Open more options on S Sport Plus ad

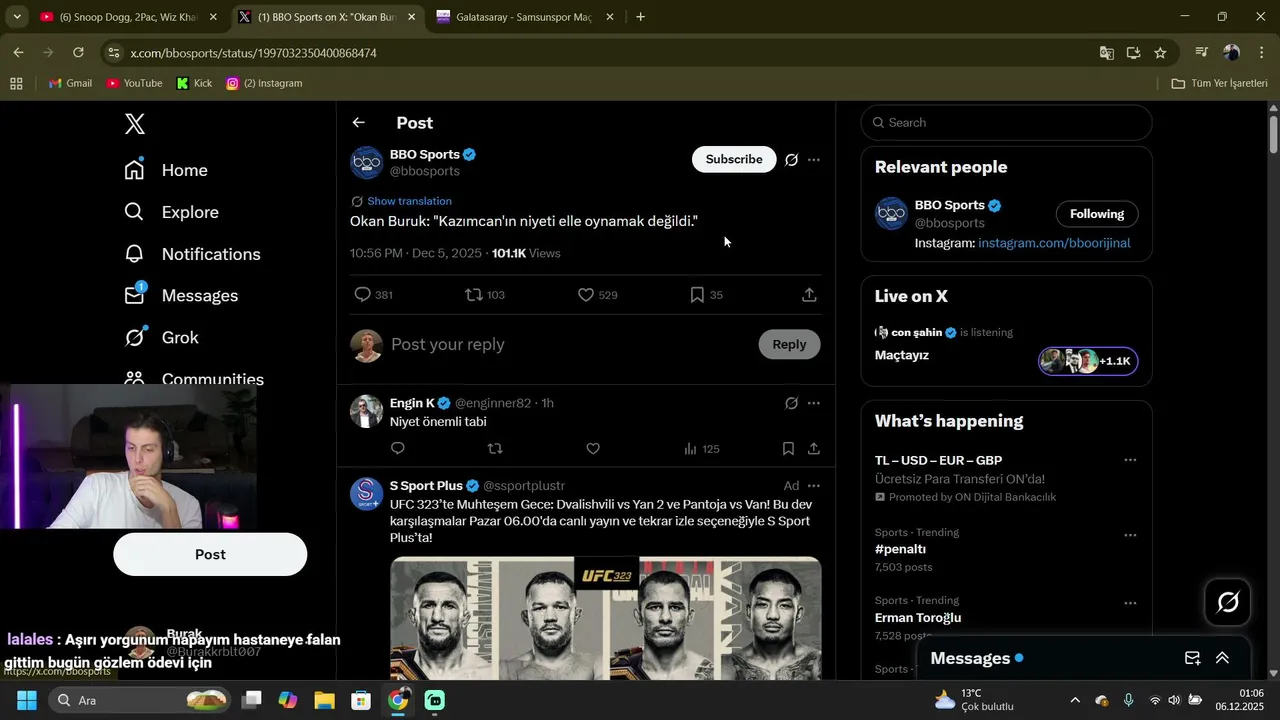point(814,486)
